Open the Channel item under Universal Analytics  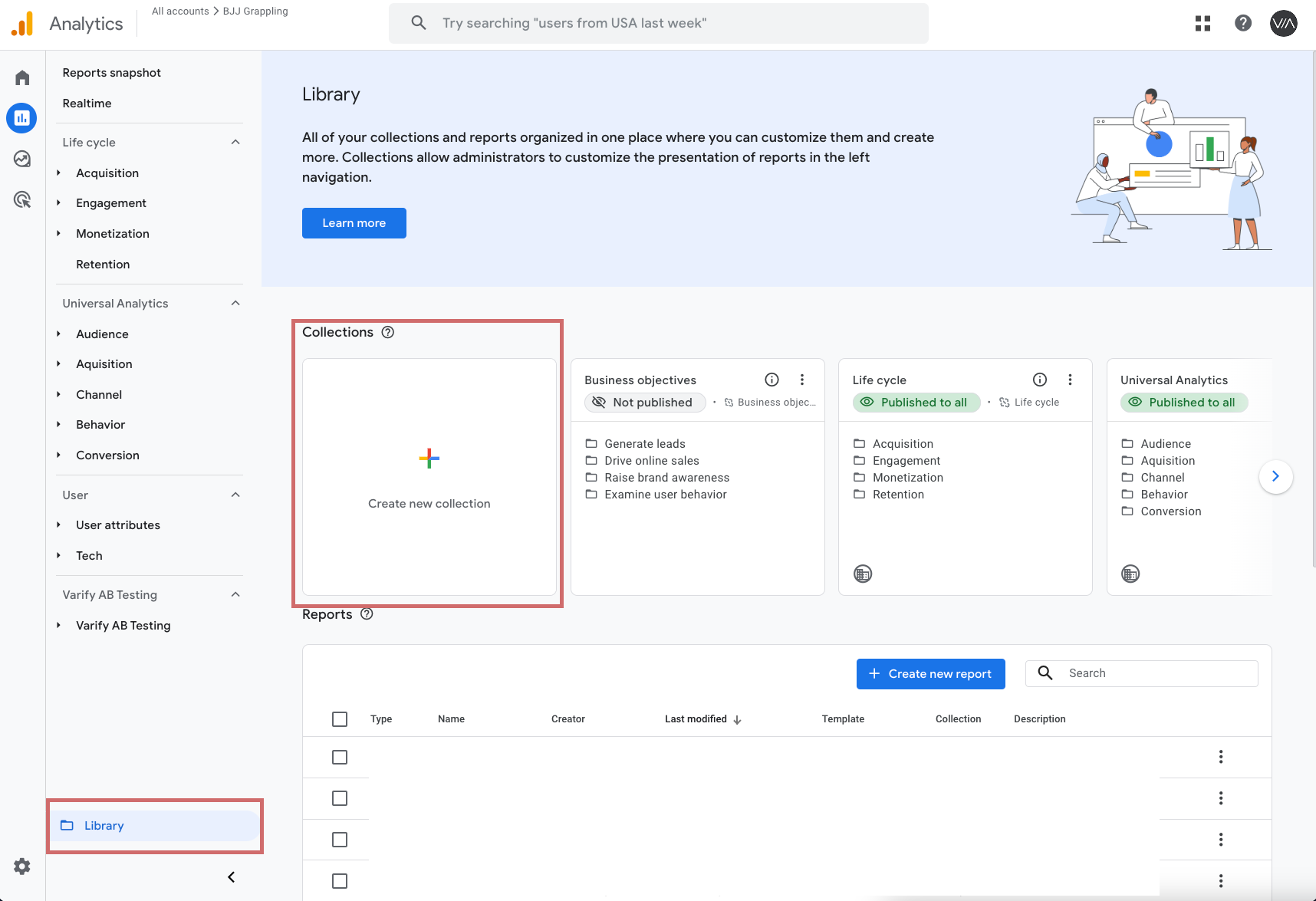click(99, 395)
